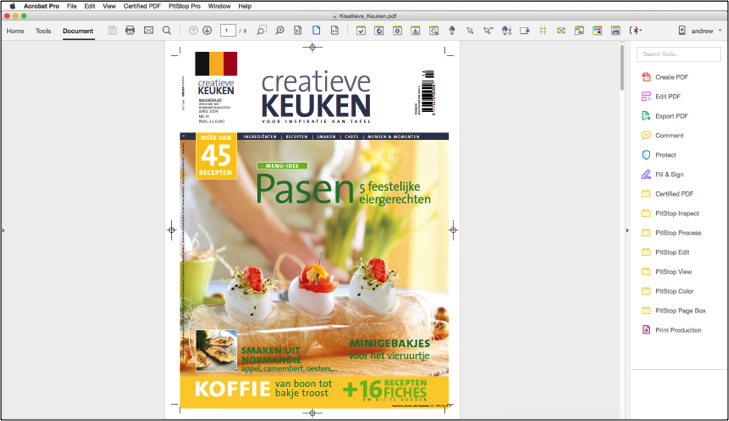Screen dimensions: 729x421
Task: Click the mobile device icon beside andrew
Action: (682, 31)
